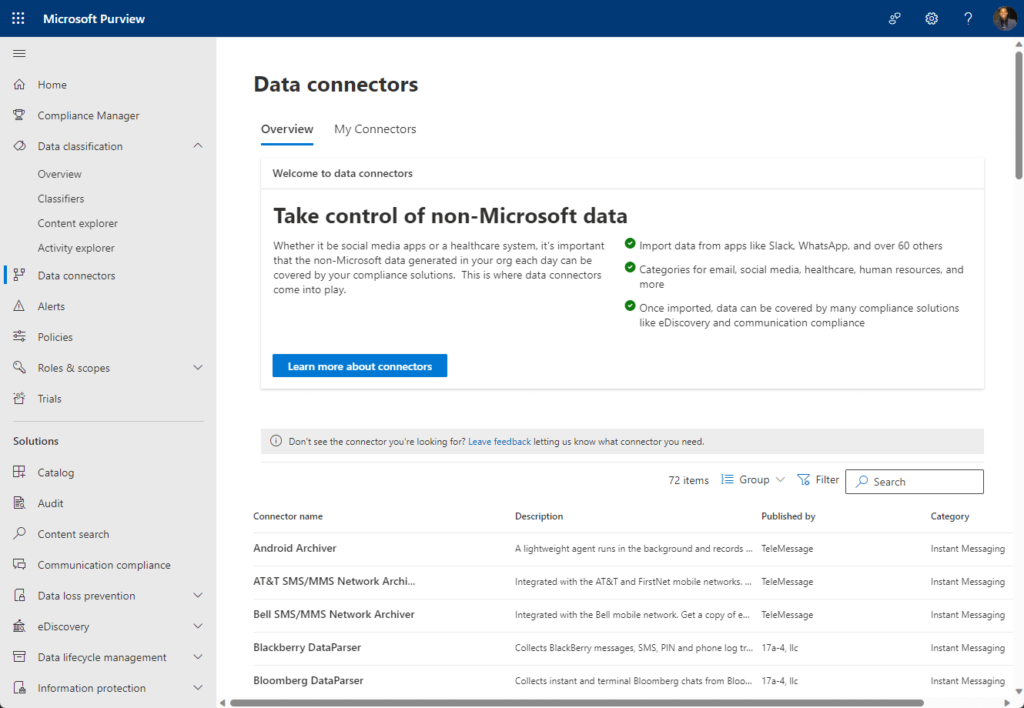Image resolution: width=1024 pixels, height=708 pixels.
Task: Click the Data classification tag icon
Action: [x=20, y=146]
